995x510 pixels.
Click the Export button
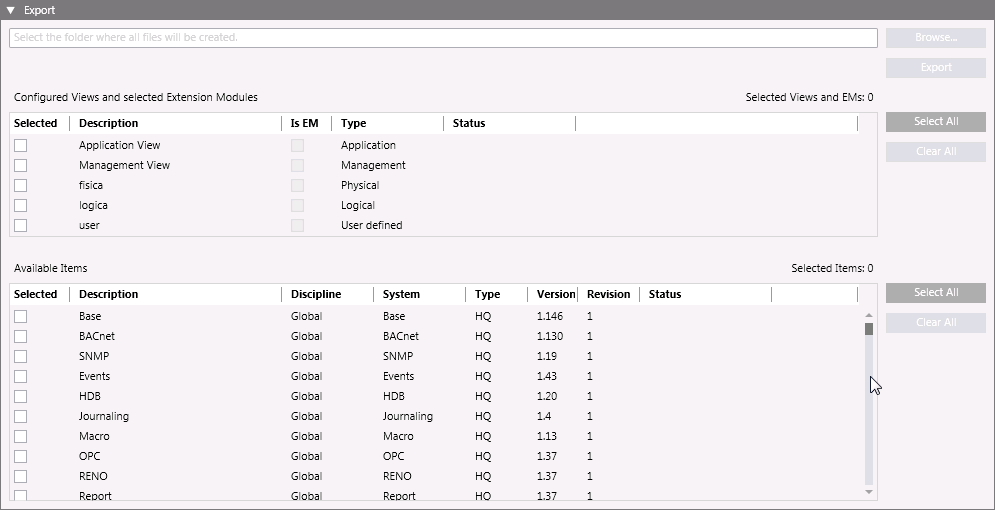coord(935,68)
